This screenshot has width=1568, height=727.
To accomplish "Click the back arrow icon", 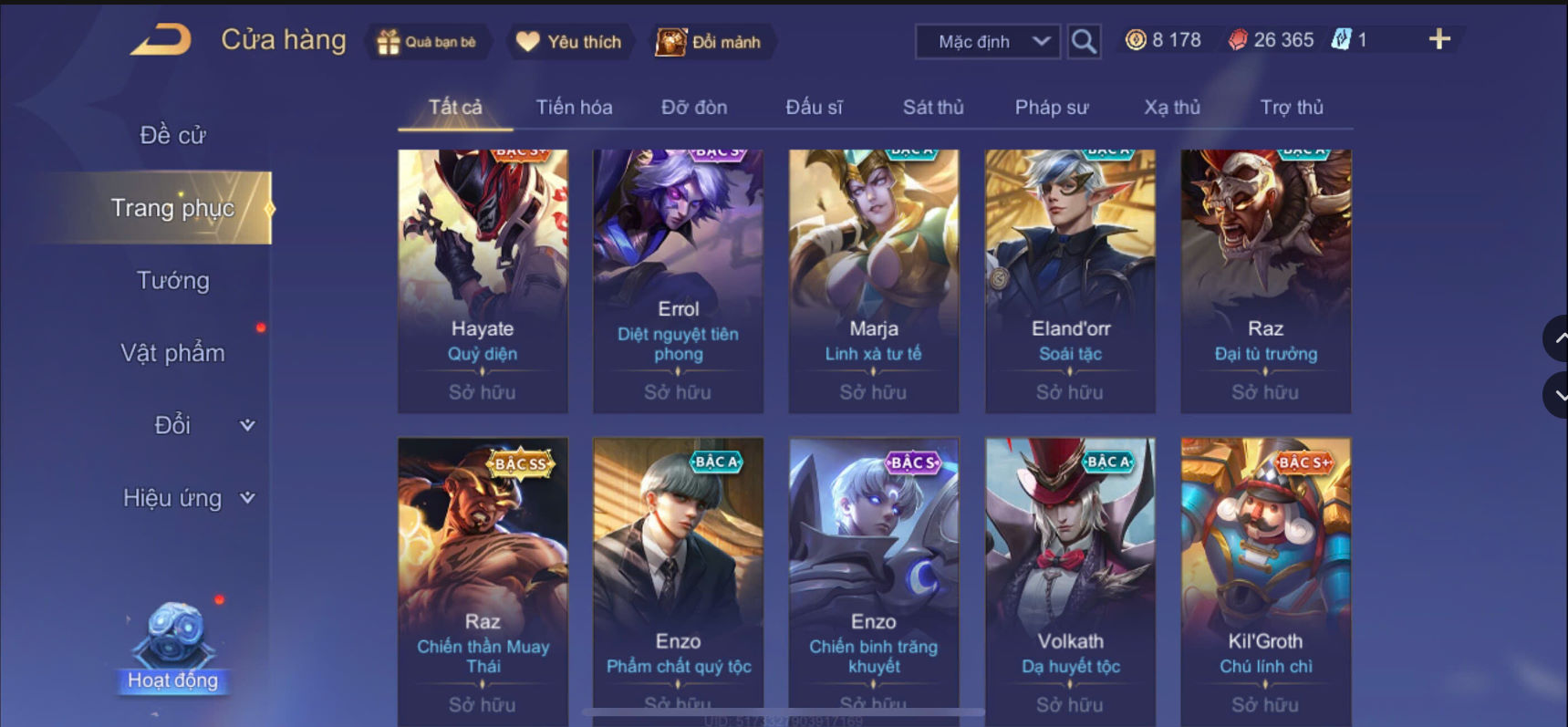I will (x=161, y=40).
